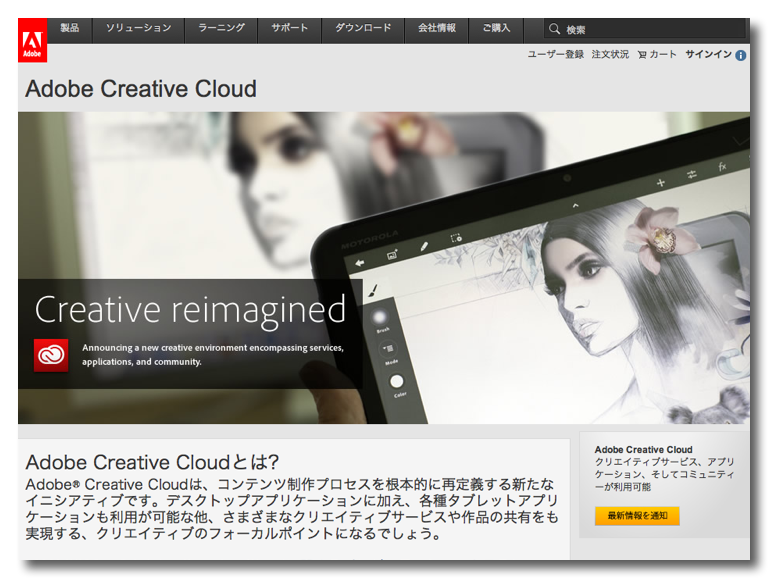Open the 注文状況 link
The height and width of the screenshot is (578, 768).
610,54
